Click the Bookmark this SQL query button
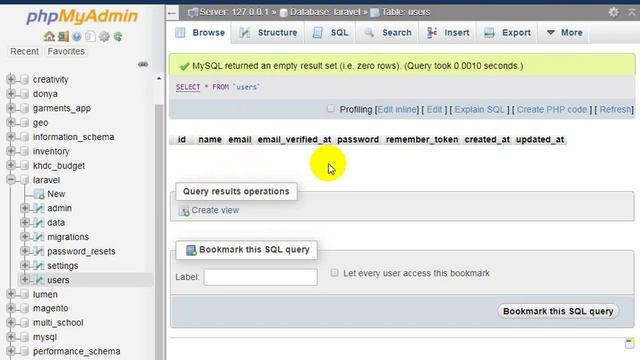The width and height of the screenshot is (640, 360). 558,311
